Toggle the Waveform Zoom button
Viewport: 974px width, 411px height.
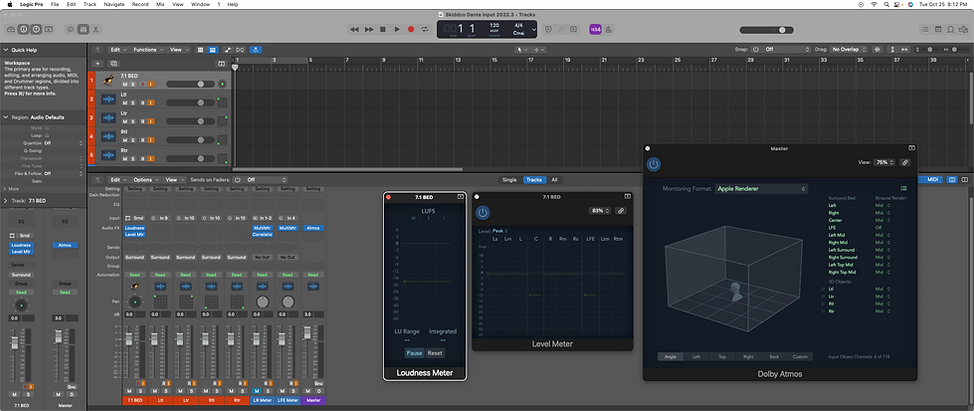coord(877,49)
